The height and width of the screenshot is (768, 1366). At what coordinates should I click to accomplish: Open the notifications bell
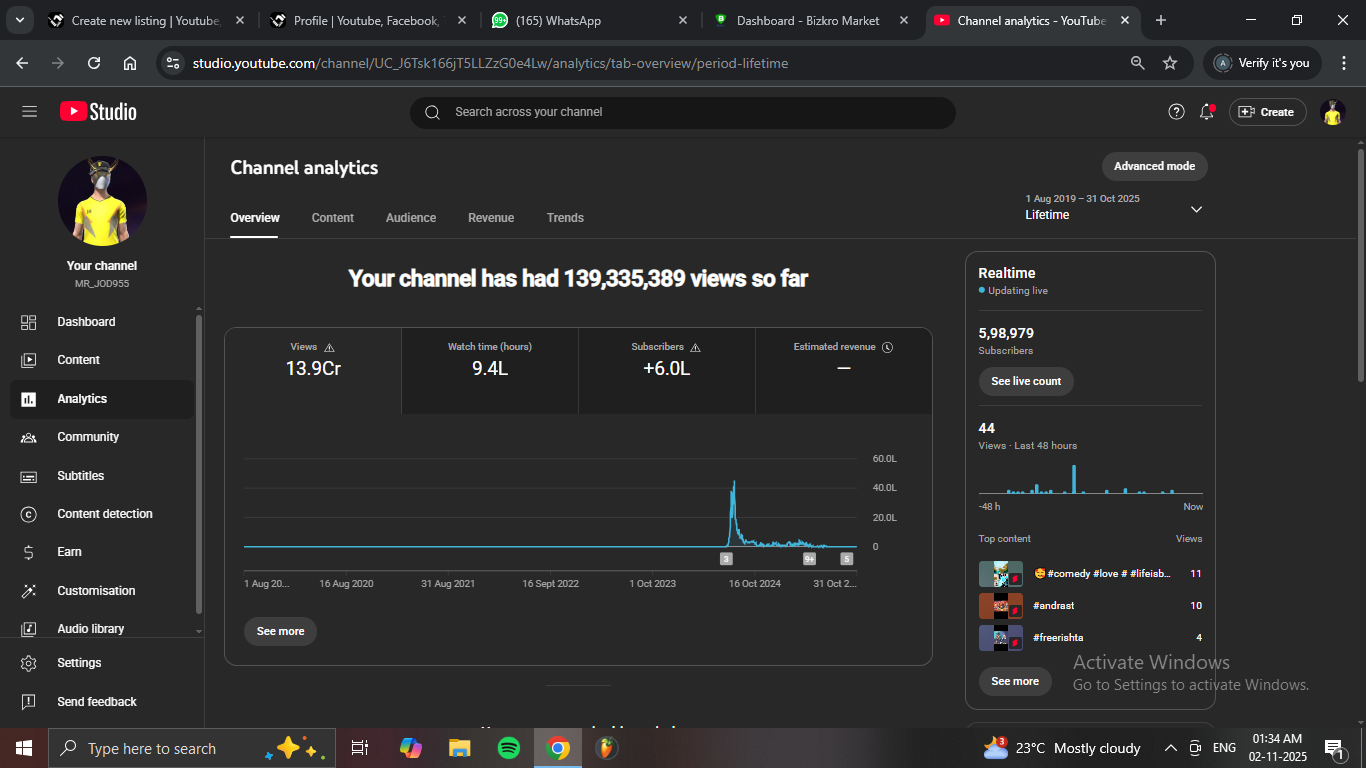tap(1207, 112)
